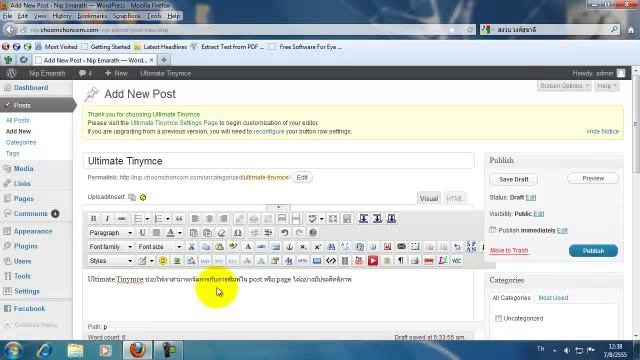The width and height of the screenshot is (640, 360).
Task: Click the Preview button
Action: tap(593, 178)
